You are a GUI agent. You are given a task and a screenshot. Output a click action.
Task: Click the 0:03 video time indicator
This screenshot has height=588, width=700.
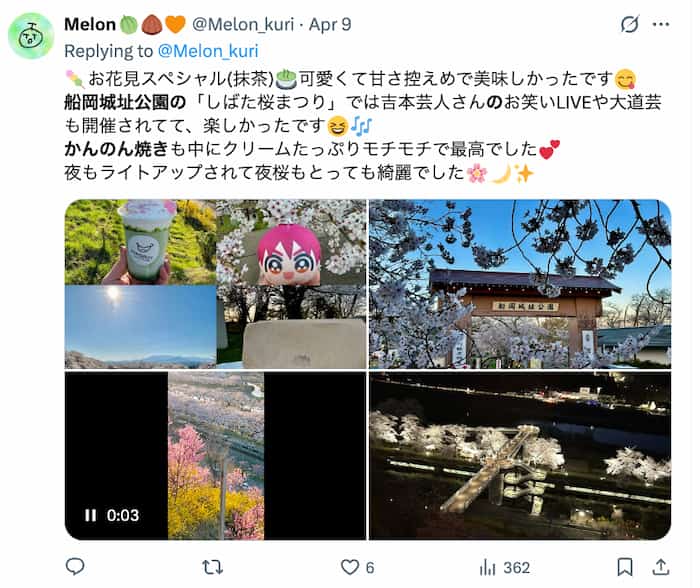123,515
